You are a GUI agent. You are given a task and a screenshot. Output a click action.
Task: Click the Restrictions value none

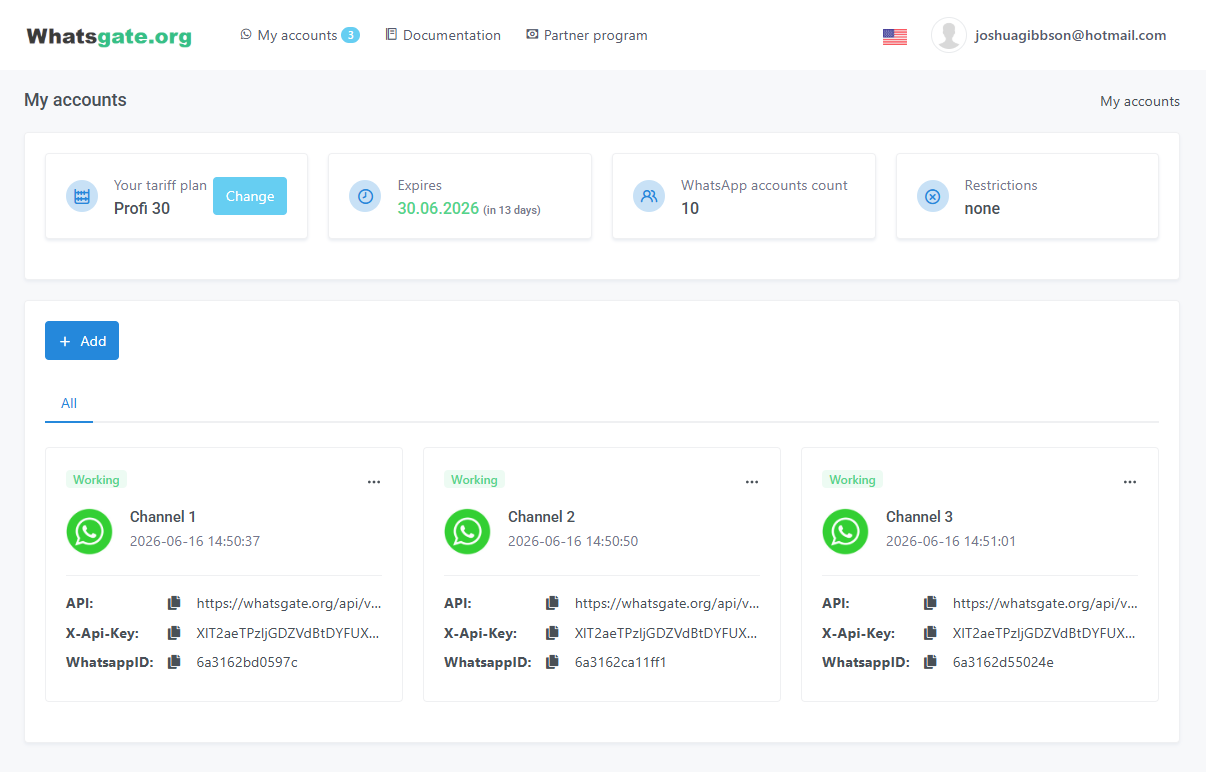click(982, 208)
